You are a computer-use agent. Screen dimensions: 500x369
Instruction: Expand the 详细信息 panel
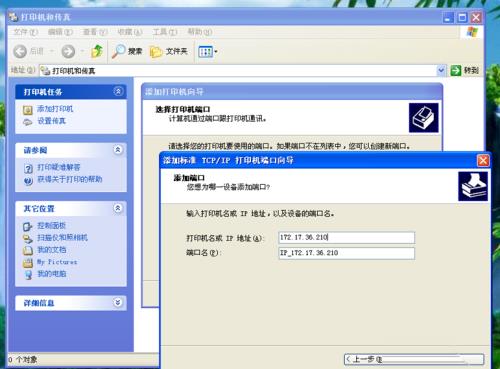pyautogui.click(x=118, y=303)
